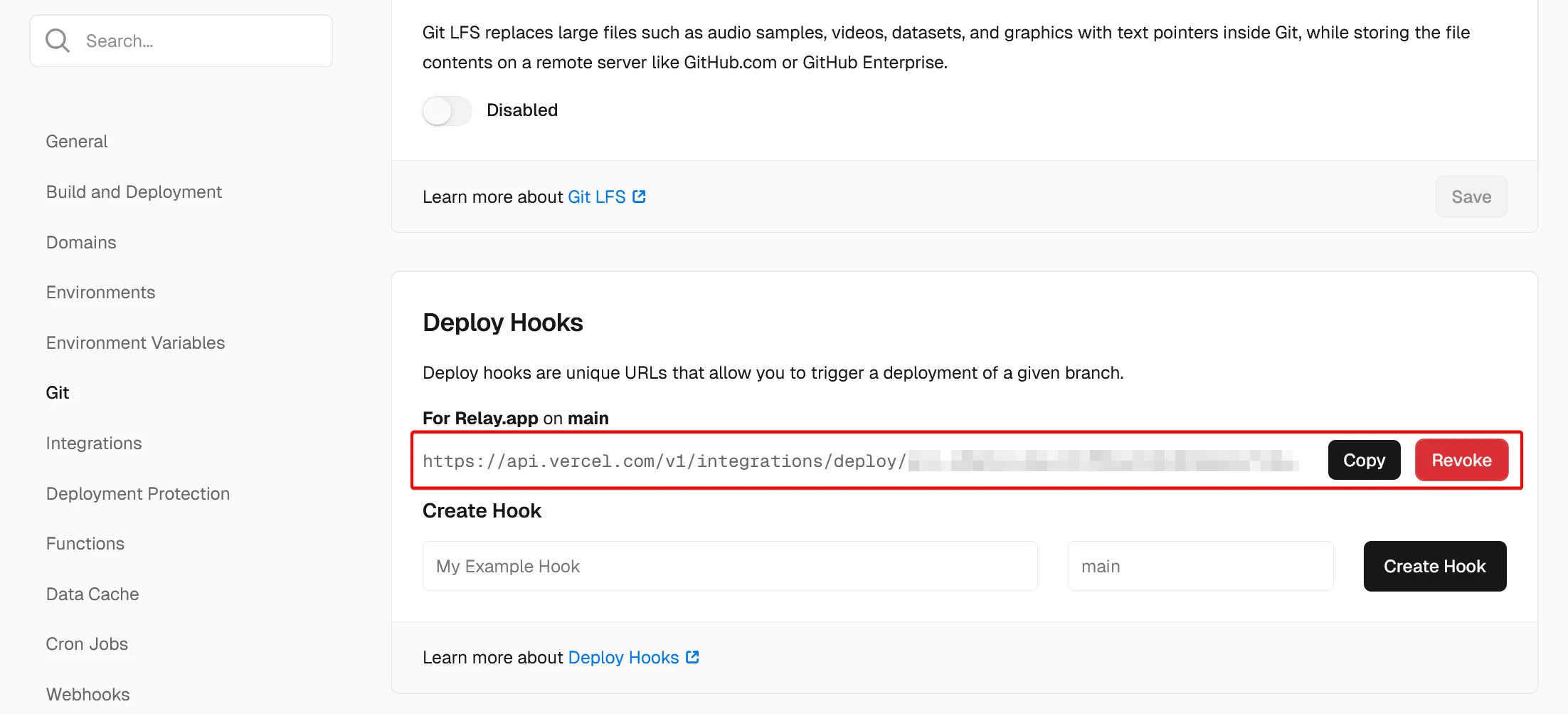
Task: Open Deployment Protection settings
Action: (x=138, y=494)
